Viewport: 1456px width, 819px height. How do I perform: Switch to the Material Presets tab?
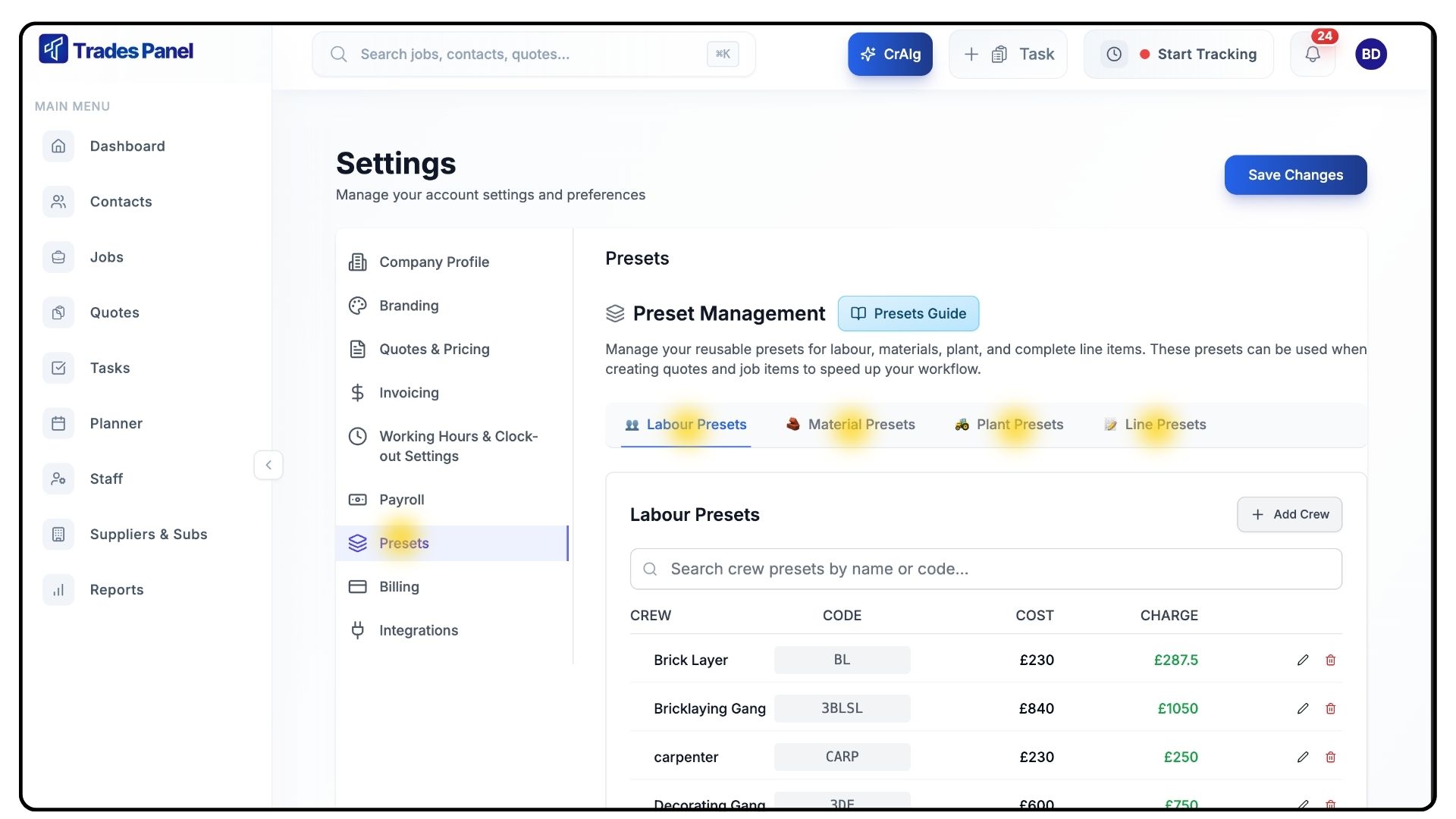click(851, 425)
